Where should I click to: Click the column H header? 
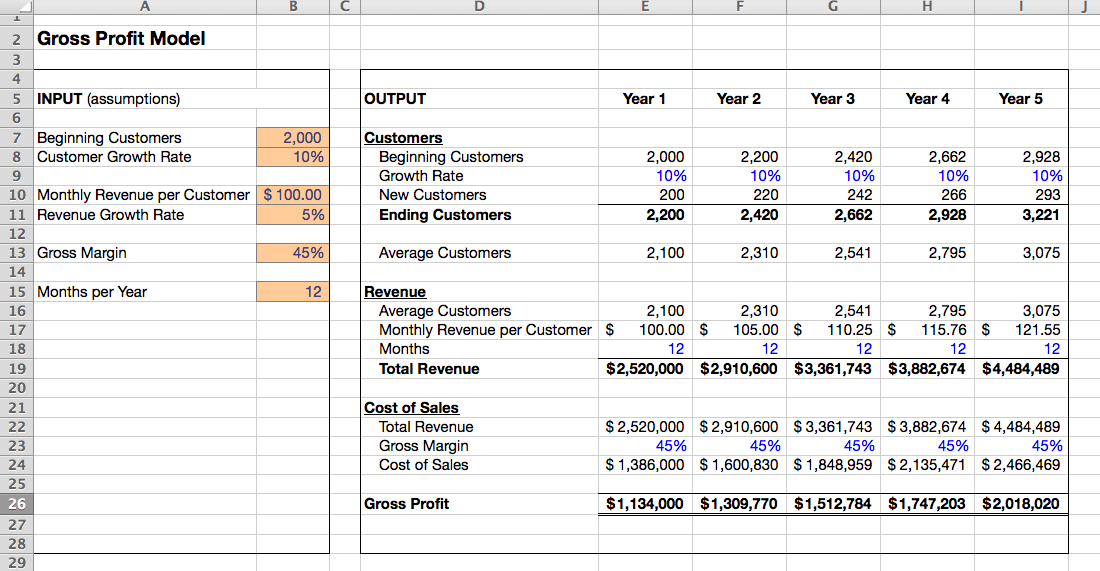tap(927, 8)
